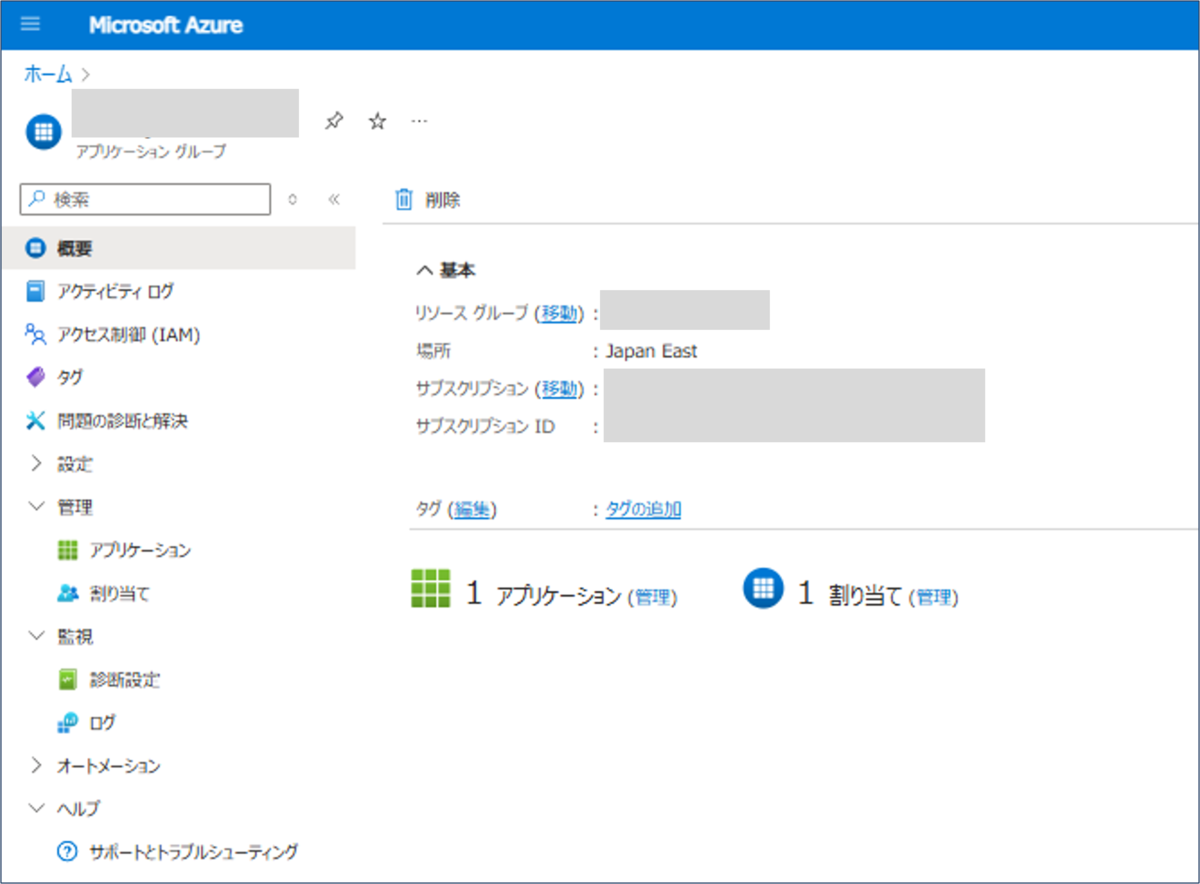Collapse the 監視 section chevron
This screenshot has width=1200, height=884.
click(37, 636)
